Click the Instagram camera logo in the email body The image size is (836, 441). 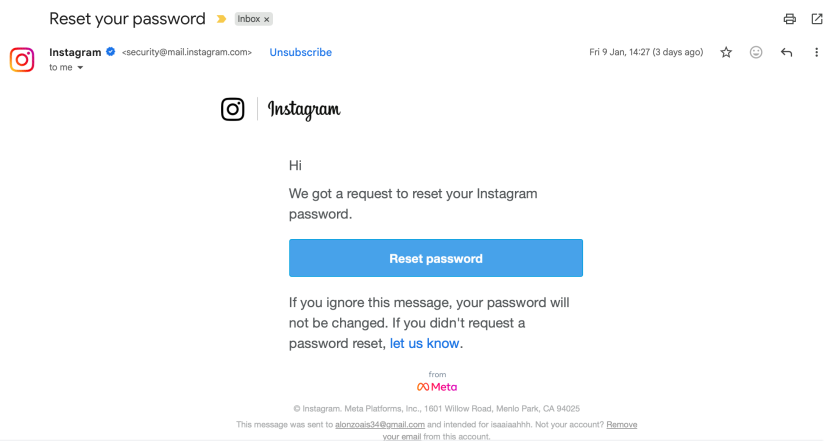[233, 109]
